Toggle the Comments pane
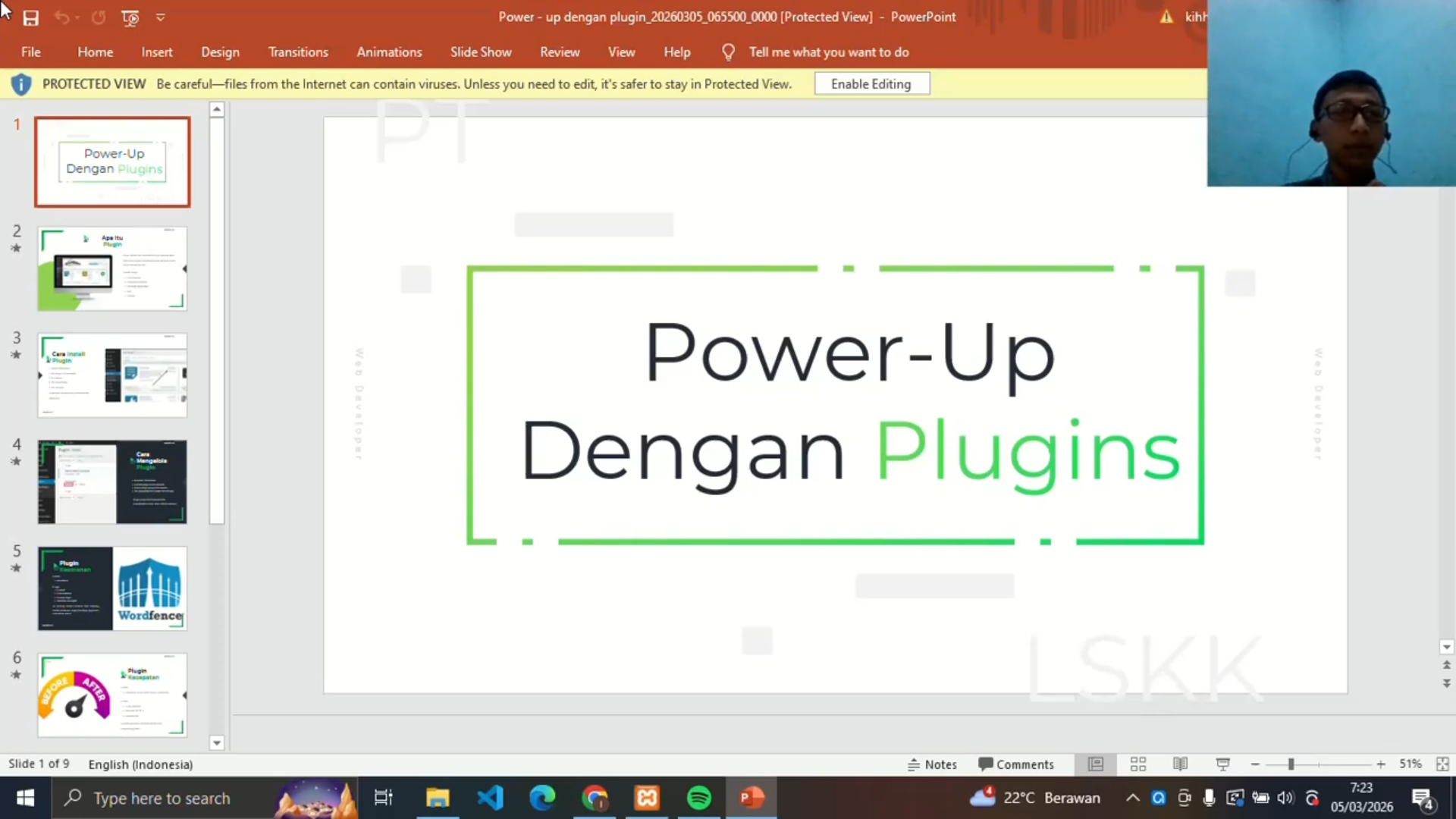 point(1015,764)
